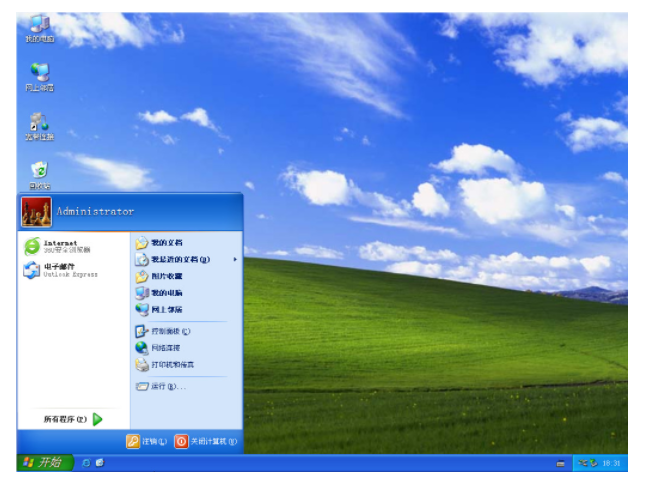Click the safely remove hardware tray icon
The height and width of the screenshot is (482, 655).
[x=594, y=463]
